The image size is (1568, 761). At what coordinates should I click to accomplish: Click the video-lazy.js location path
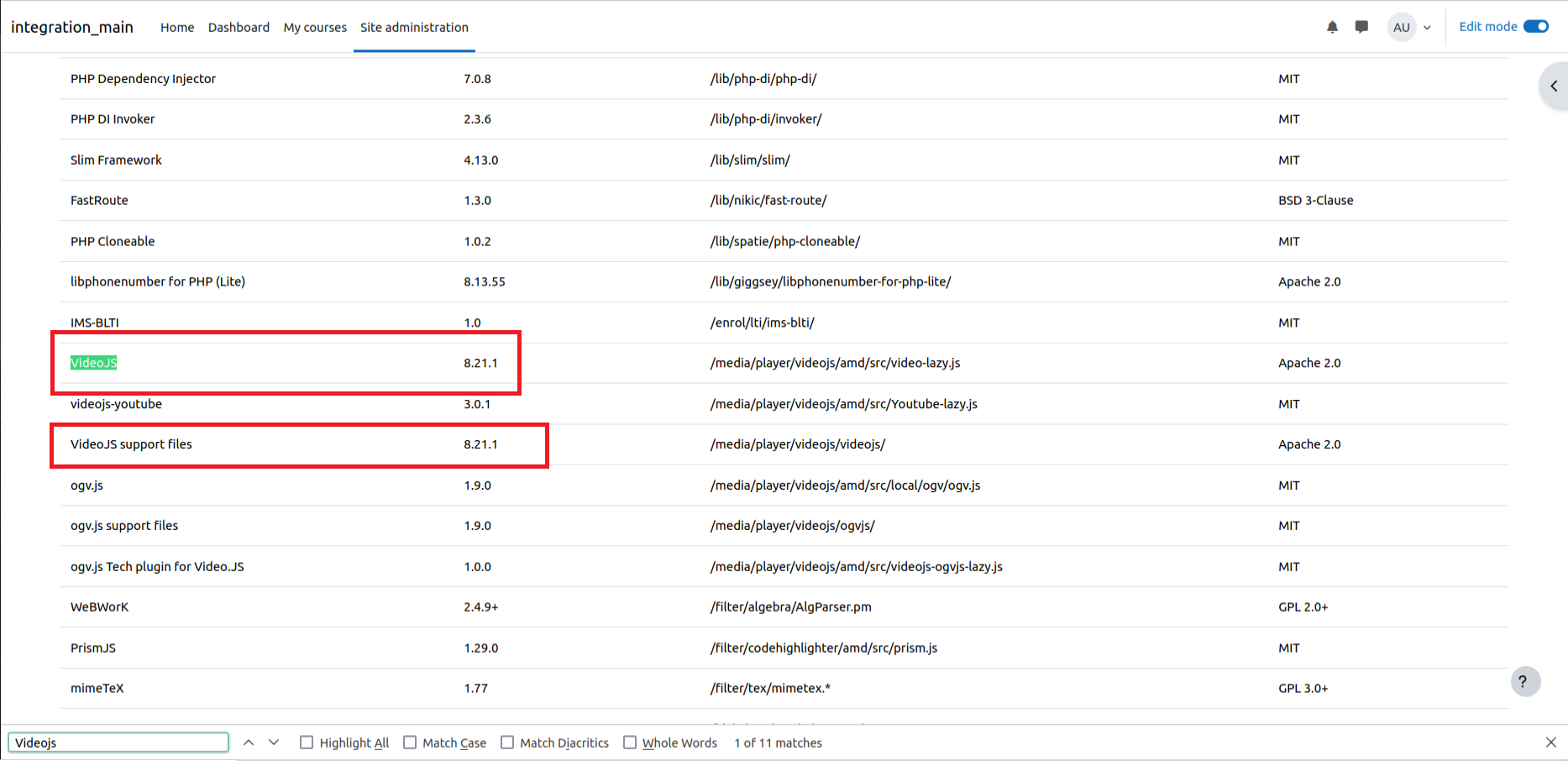tap(835, 363)
